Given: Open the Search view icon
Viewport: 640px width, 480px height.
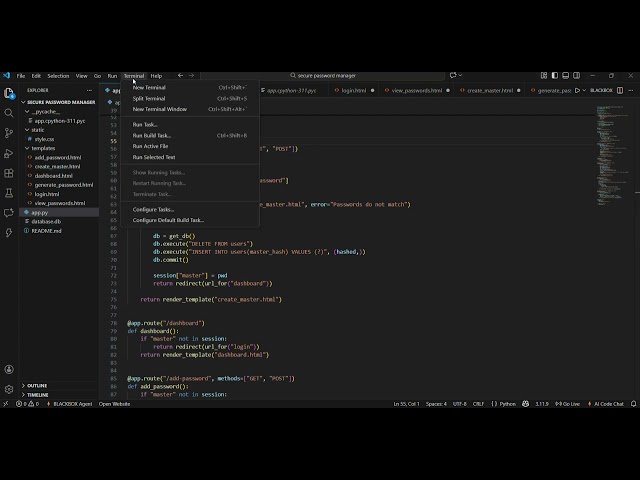Looking at the screenshot, I should point(9,113).
